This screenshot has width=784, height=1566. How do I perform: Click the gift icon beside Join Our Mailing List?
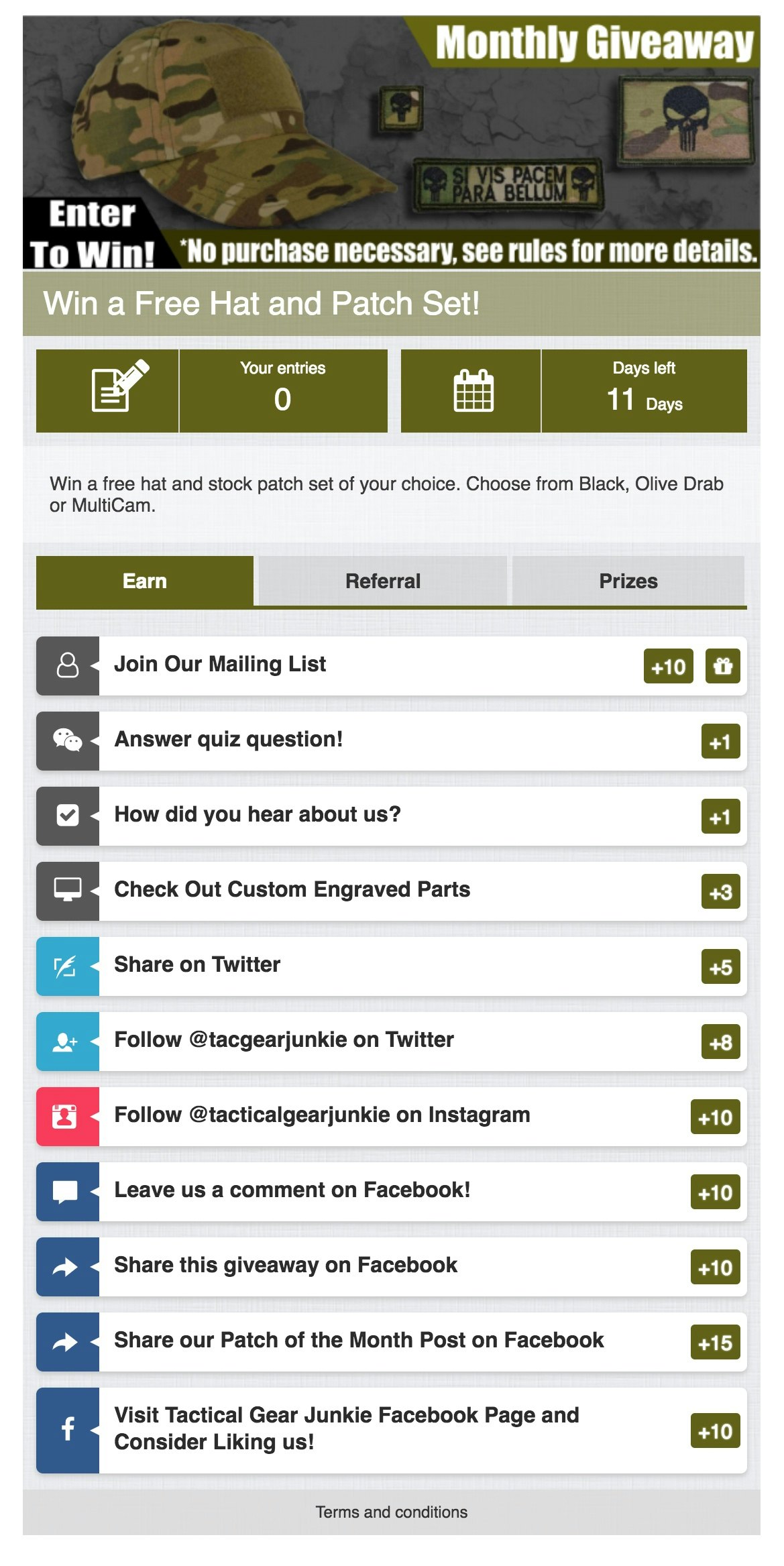tap(722, 666)
